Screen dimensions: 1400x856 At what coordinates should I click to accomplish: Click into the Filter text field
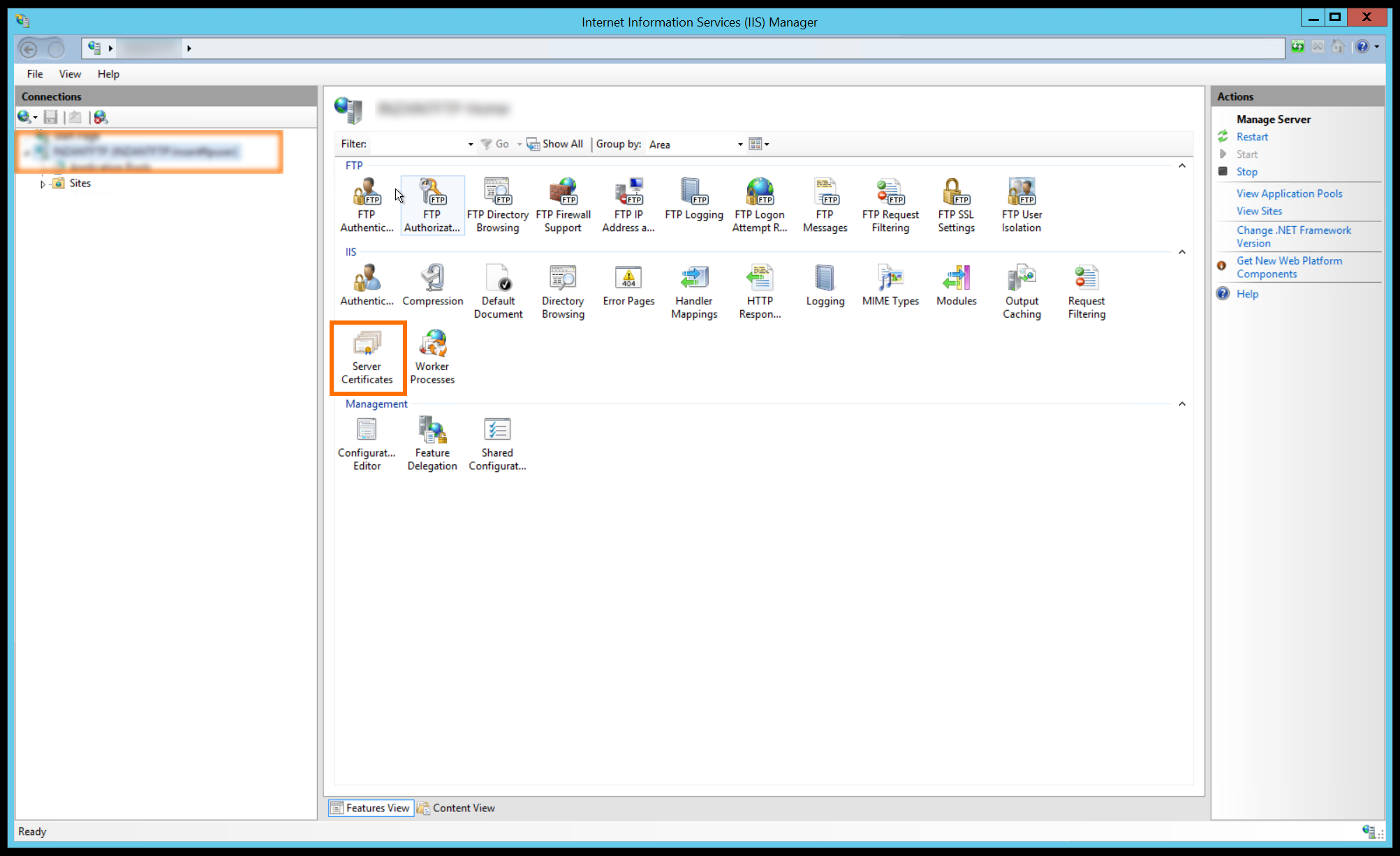416,145
